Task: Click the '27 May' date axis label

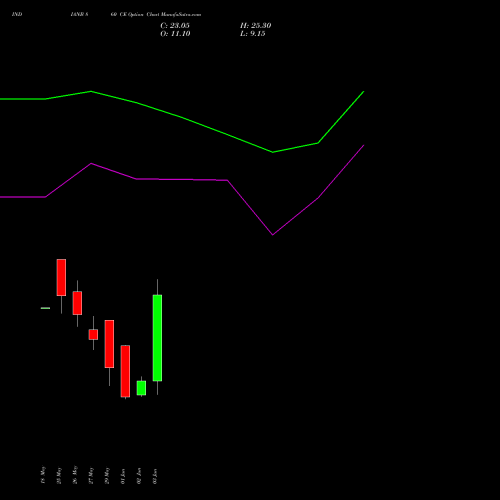Action: (x=91, y=475)
